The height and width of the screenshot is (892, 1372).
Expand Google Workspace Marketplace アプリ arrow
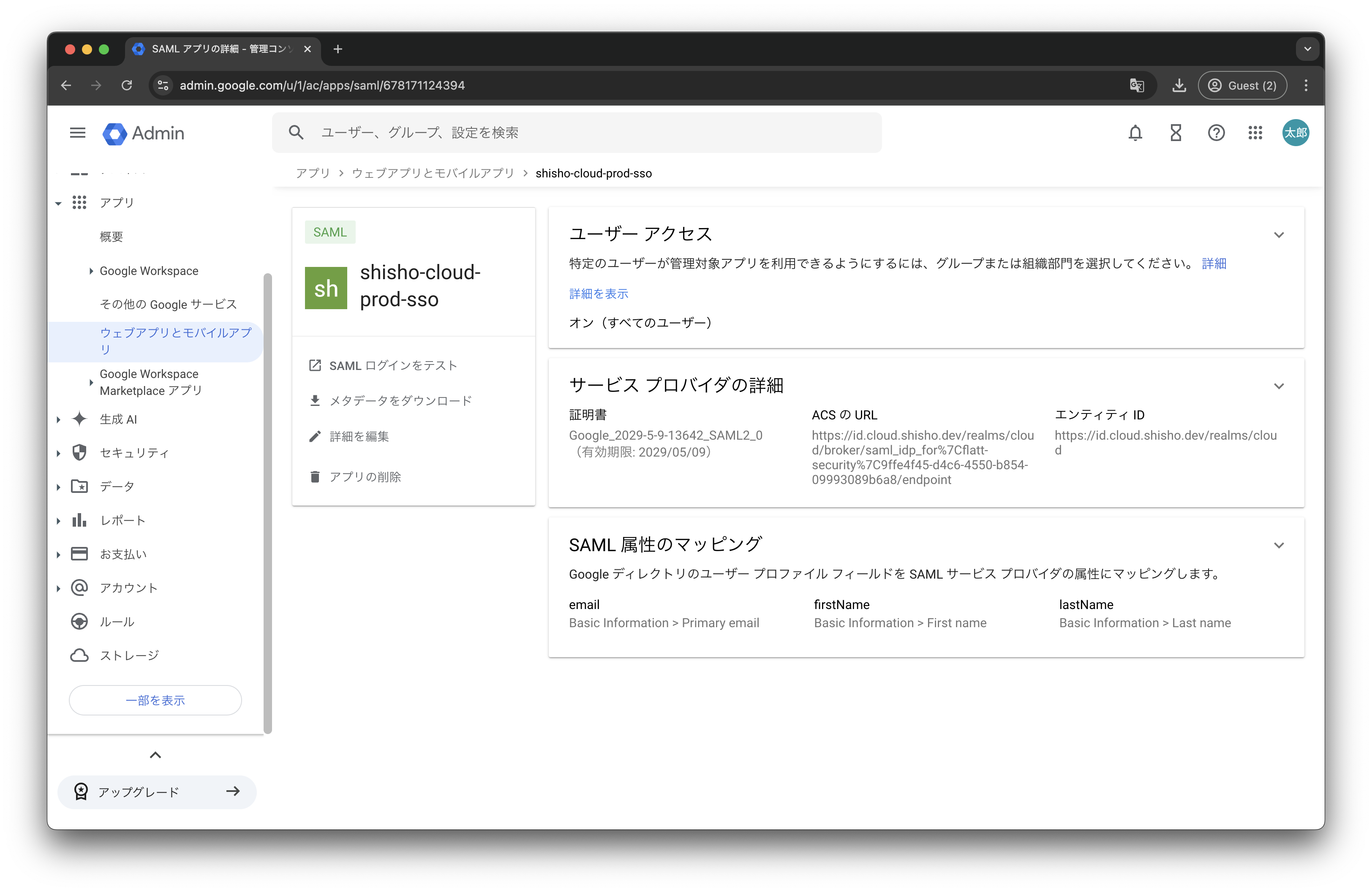coord(91,382)
